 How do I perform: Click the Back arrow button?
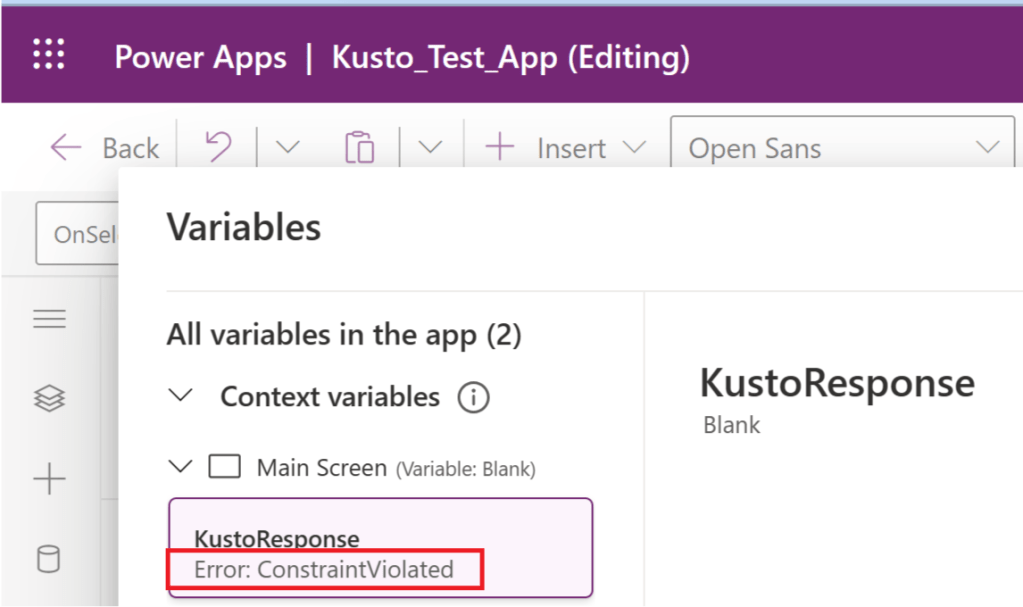(x=104, y=148)
